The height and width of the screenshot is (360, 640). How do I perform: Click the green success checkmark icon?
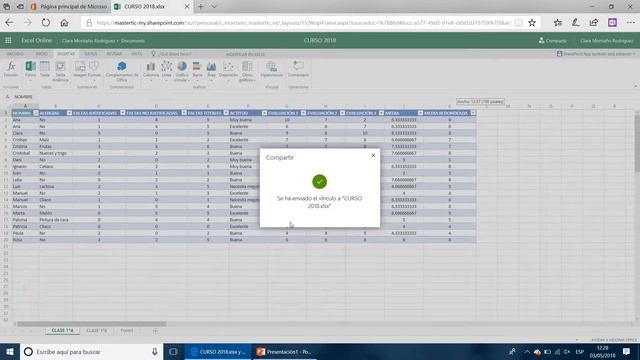pyautogui.click(x=320, y=182)
